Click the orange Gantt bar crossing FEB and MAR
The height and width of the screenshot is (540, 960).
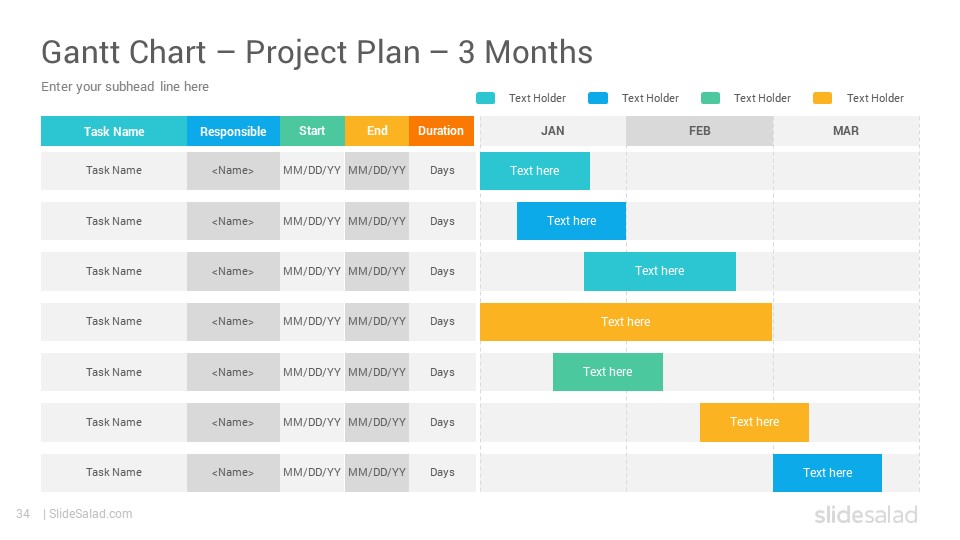pyautogui.click(x=754, y=422)
